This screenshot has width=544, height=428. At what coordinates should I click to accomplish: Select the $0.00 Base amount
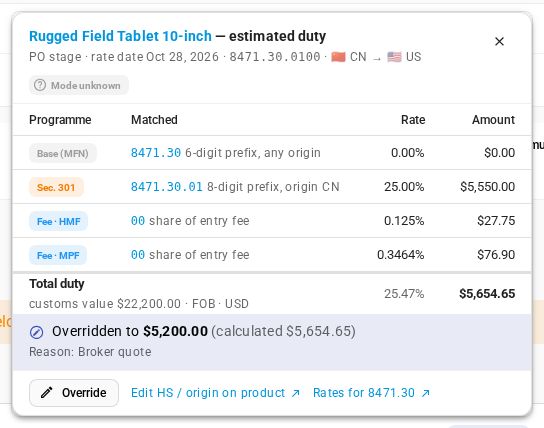click(x=500, y=153)
